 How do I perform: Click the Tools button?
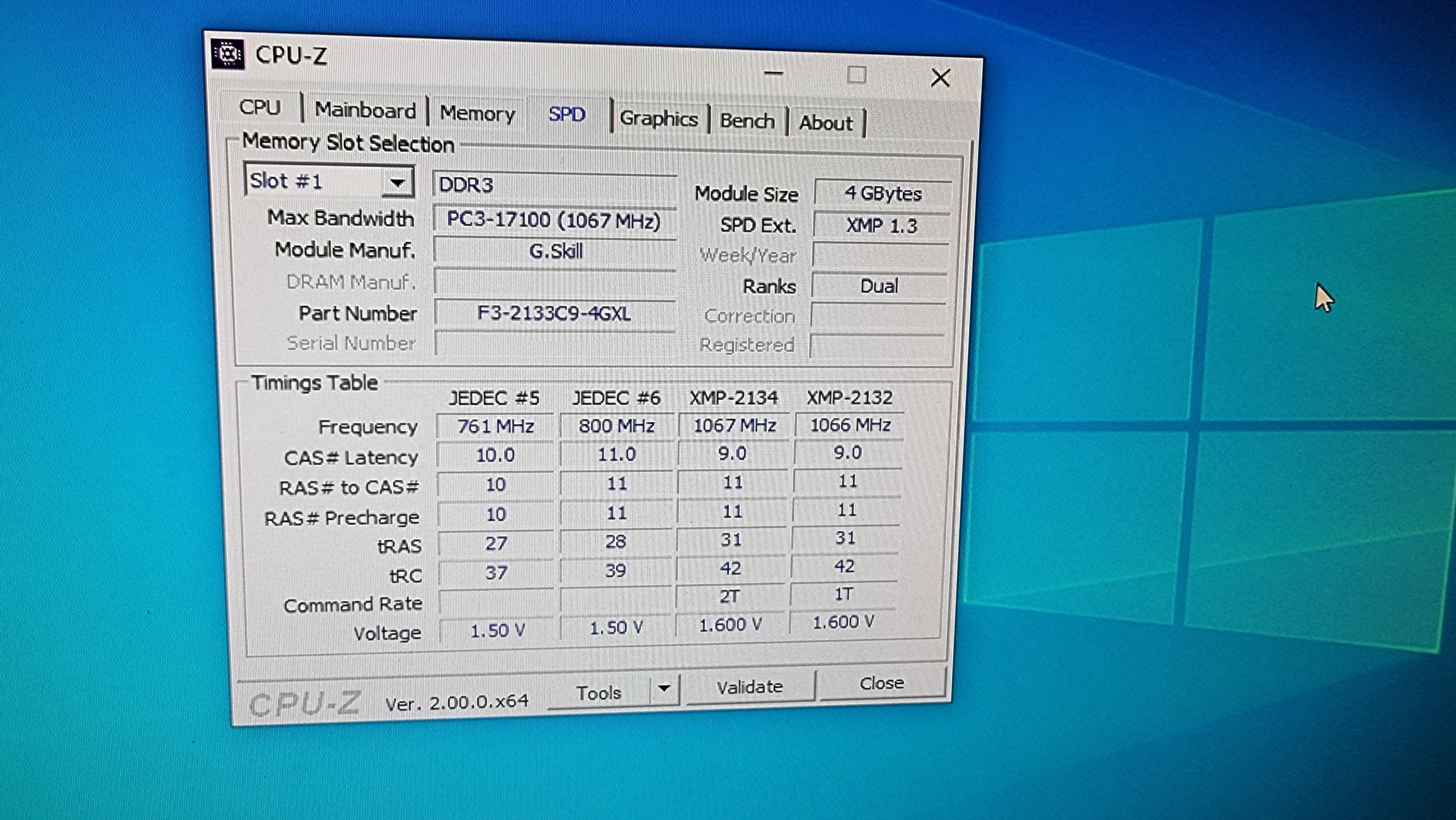(598, 693)
